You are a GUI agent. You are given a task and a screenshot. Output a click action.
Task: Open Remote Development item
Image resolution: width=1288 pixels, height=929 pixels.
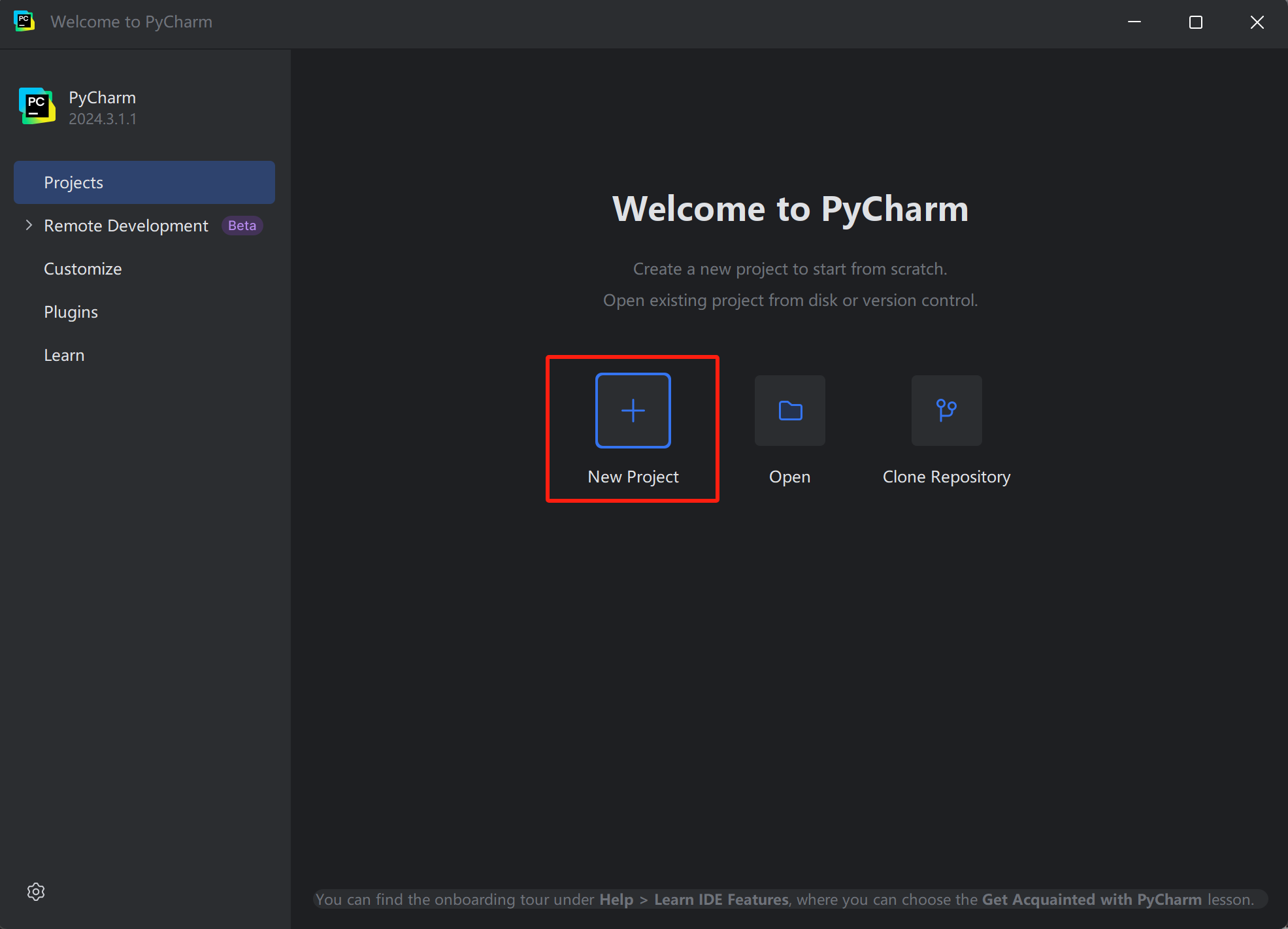point(126,226)
